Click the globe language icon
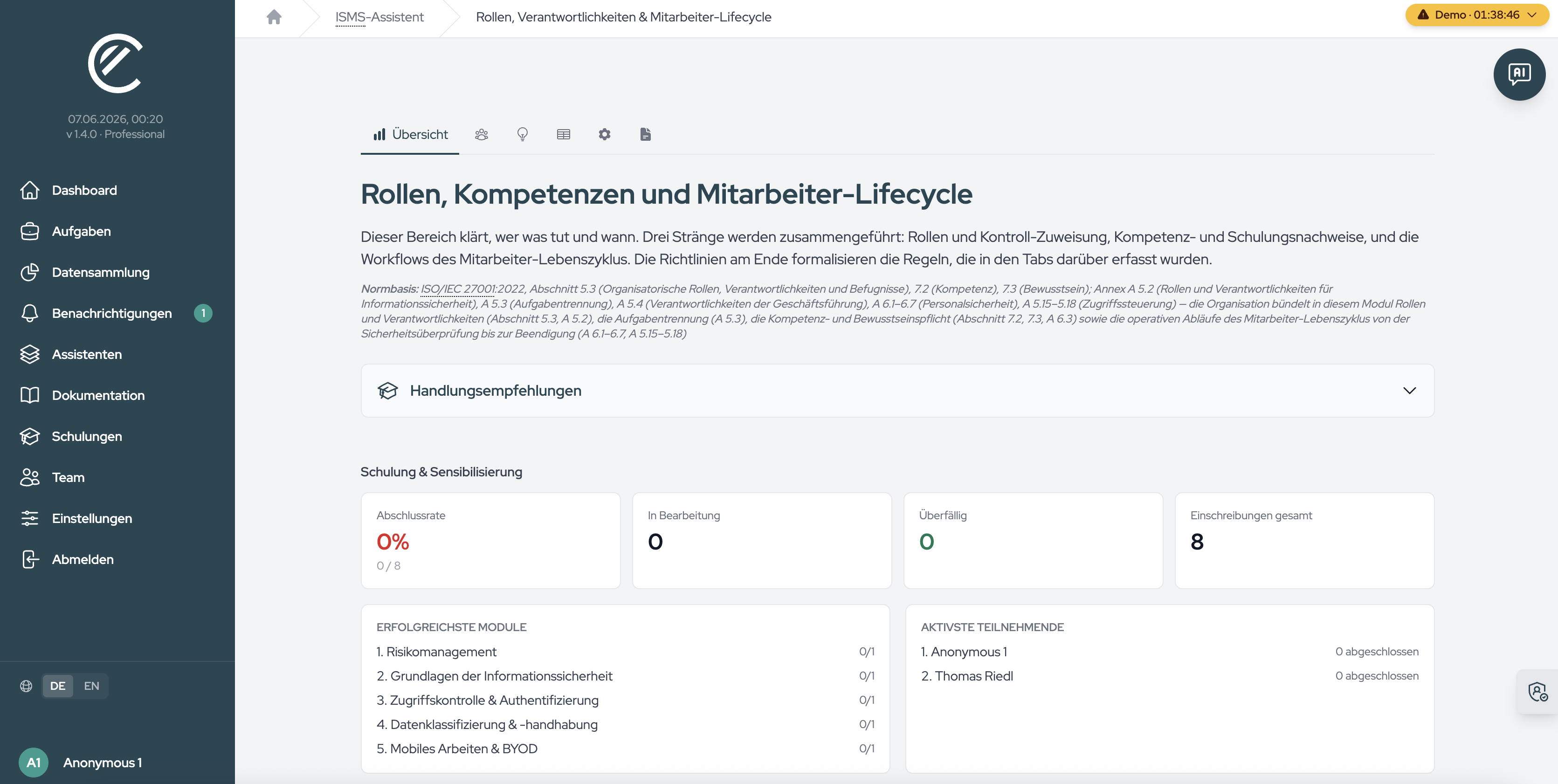This screenshot has height=784, width=1558. click(x=26, y=686)
